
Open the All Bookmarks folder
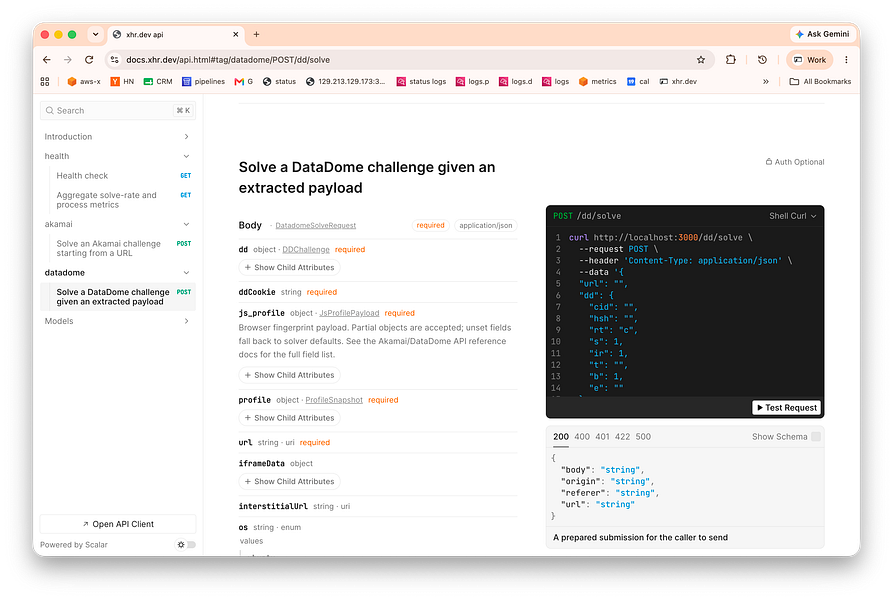click(x=820, y=81)
